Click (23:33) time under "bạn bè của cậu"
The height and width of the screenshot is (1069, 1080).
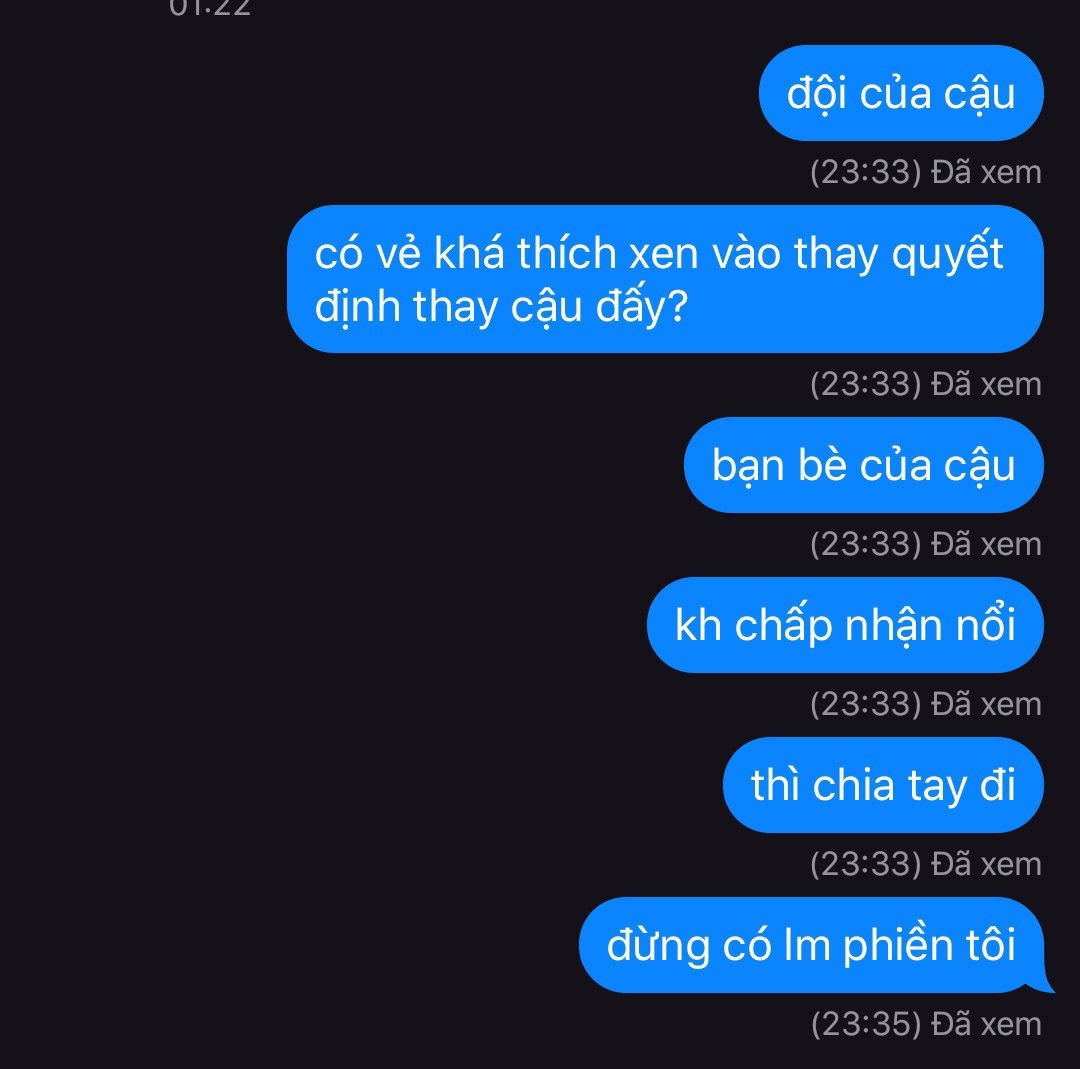[866, 544]
